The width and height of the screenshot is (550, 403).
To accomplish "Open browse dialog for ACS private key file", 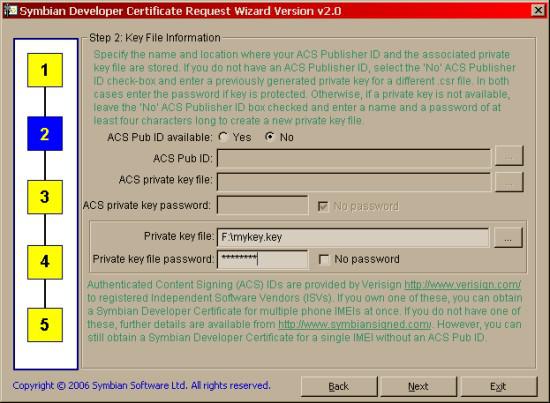I will 509,182.
